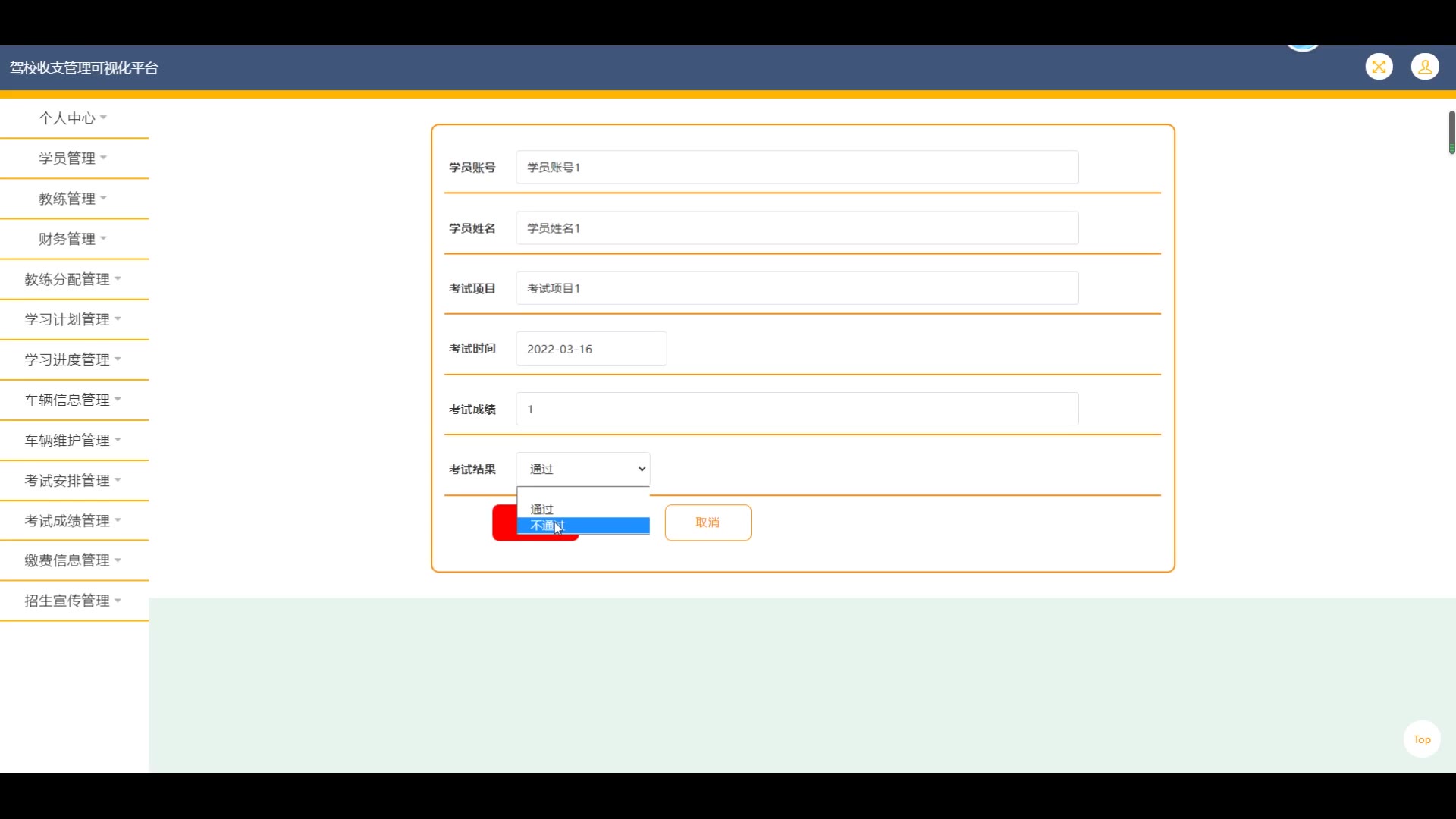Open the user profile icon
1456x819 pixels.
click(1425, 67)
